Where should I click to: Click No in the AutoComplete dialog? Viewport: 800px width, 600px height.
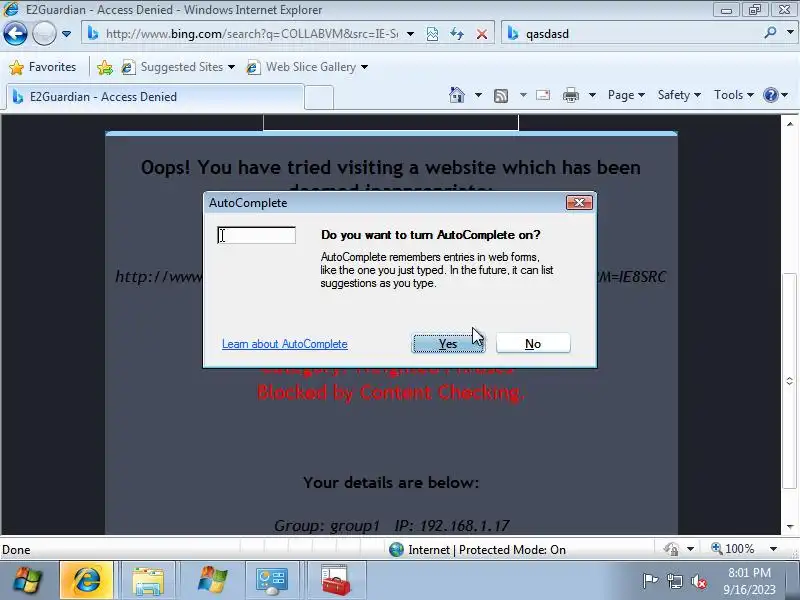pos(533,344)
